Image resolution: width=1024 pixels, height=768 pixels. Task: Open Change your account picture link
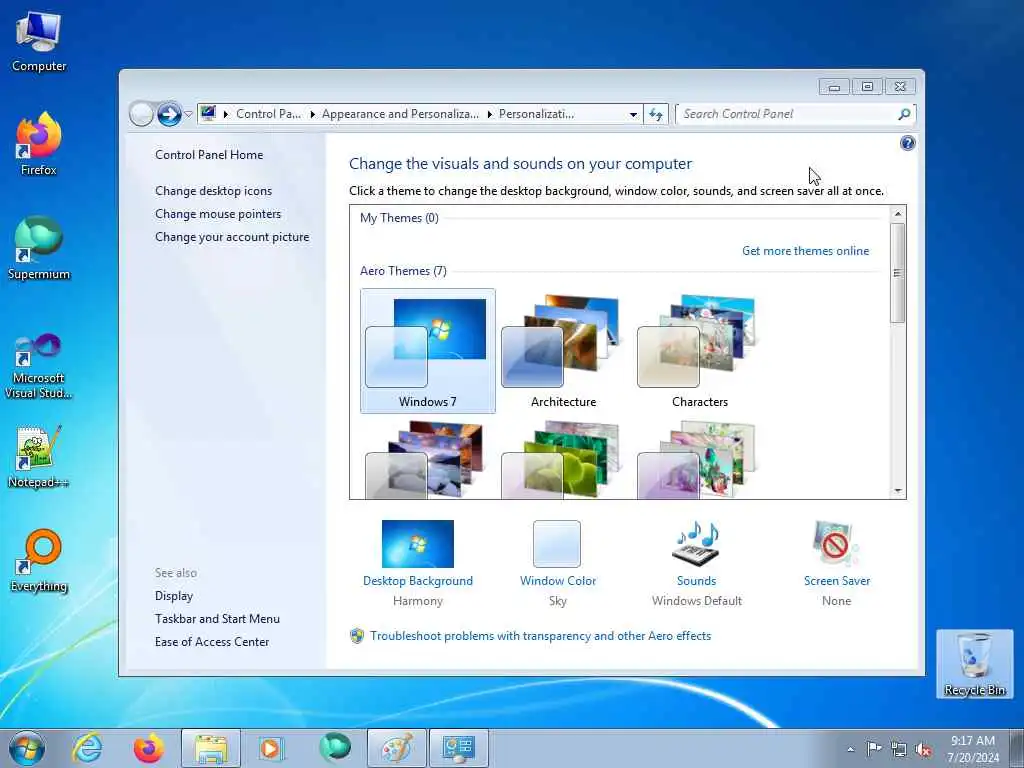pyautogui.click(x=232, y=237)
